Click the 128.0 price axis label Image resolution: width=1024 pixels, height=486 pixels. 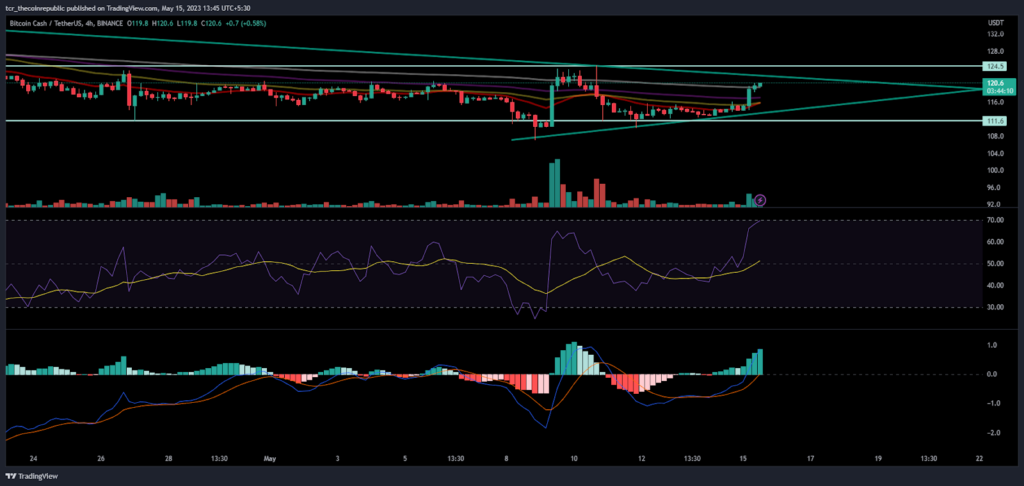[x=996, y=51]
